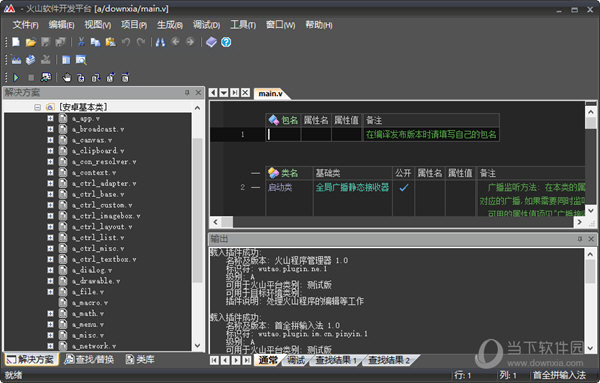Close the current editor tab with the X button
The height and width of the screenshot is (383, 600).
coord(246,93)
